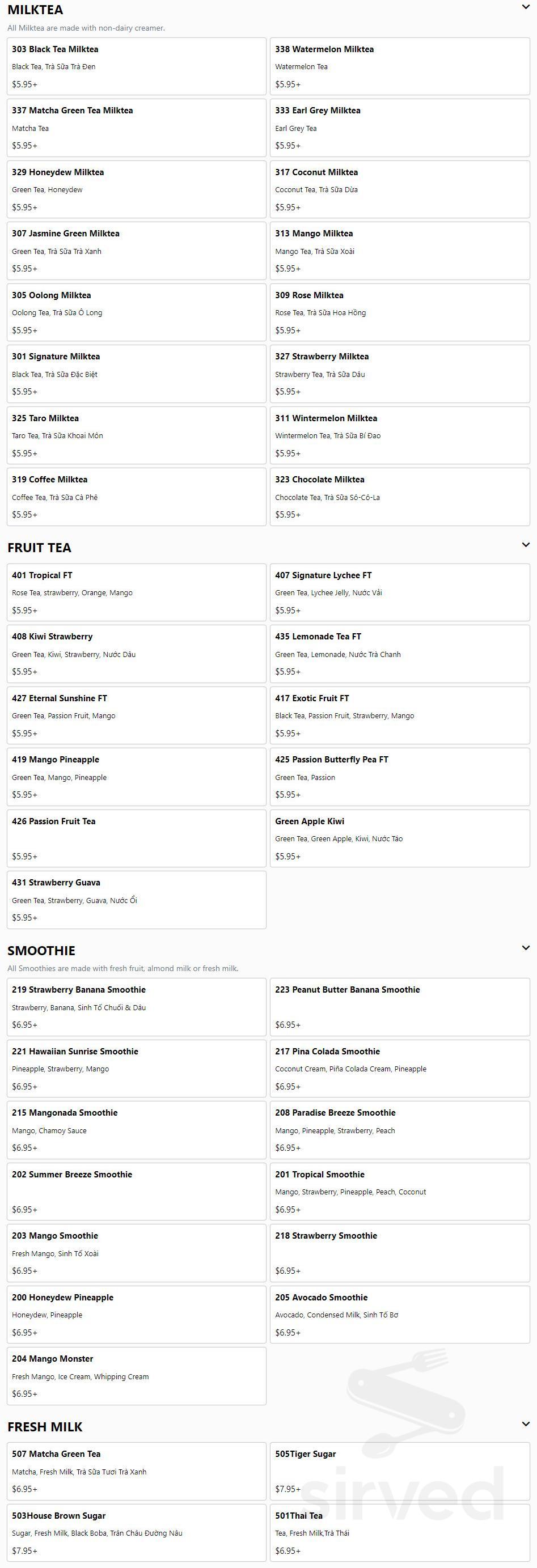Choose 407 Signature Lychee FT
Viewport: 537px width, 1568px height.
pyautogui.click(x=400, y=592)
